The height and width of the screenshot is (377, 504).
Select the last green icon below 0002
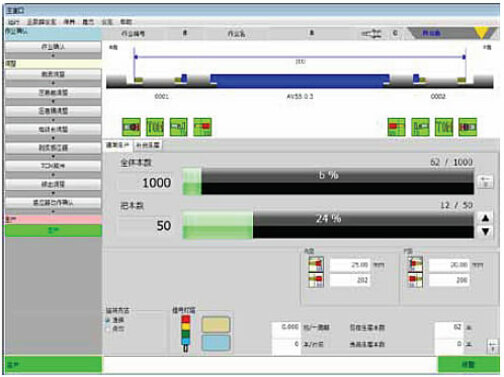pyautogui.click(x=468, y=127)
